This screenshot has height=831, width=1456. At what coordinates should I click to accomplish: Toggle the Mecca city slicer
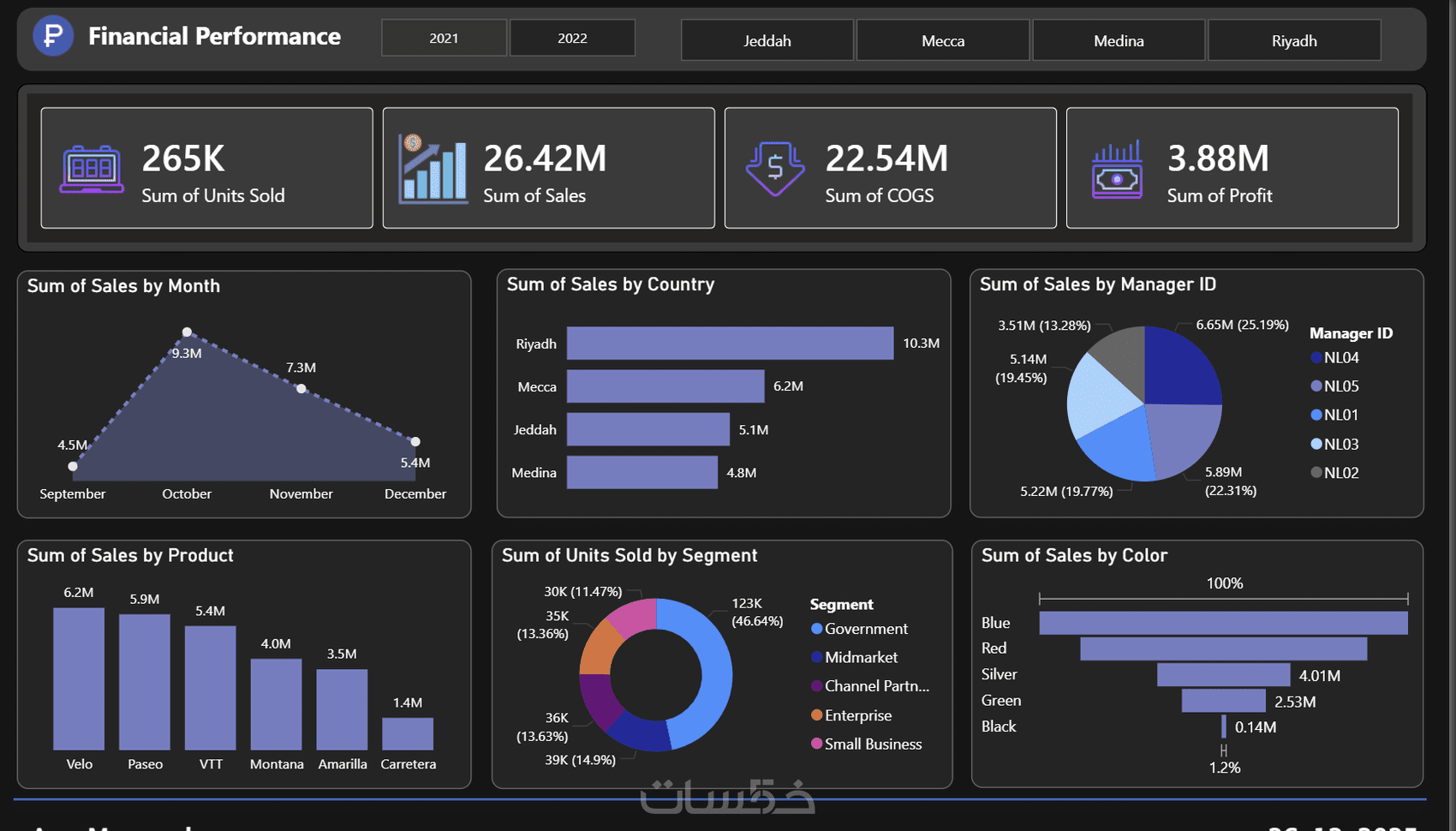point(943,40)
